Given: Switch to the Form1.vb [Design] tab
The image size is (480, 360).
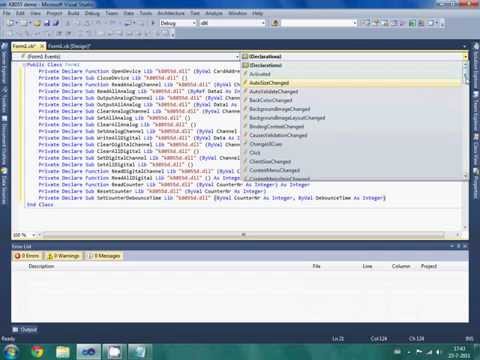Looking at the screenshot, I should (x=69, y=46).
